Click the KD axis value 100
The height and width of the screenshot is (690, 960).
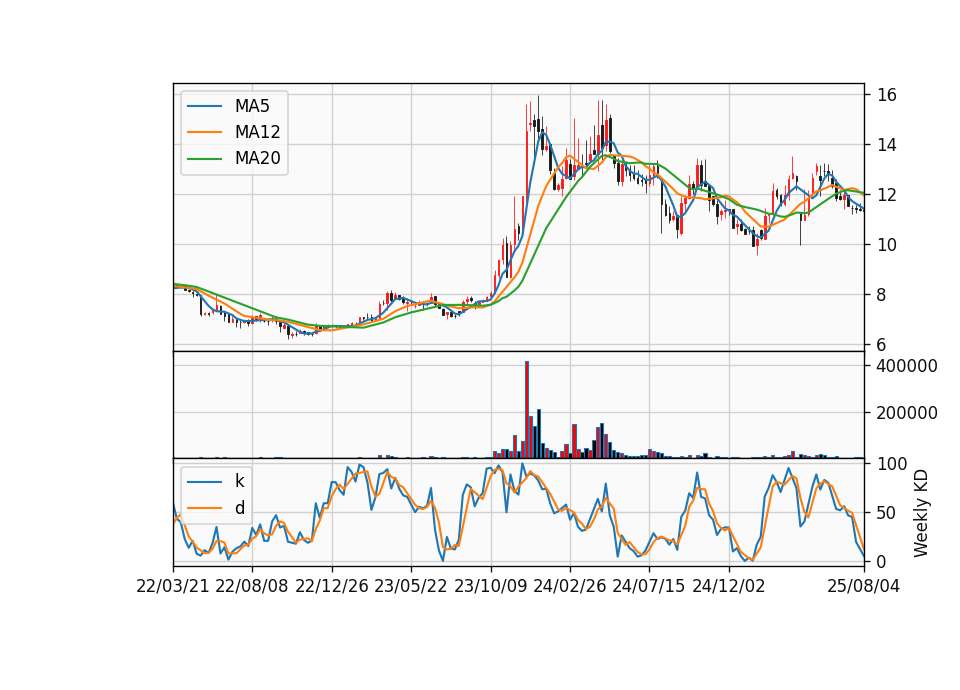(892, 464)
